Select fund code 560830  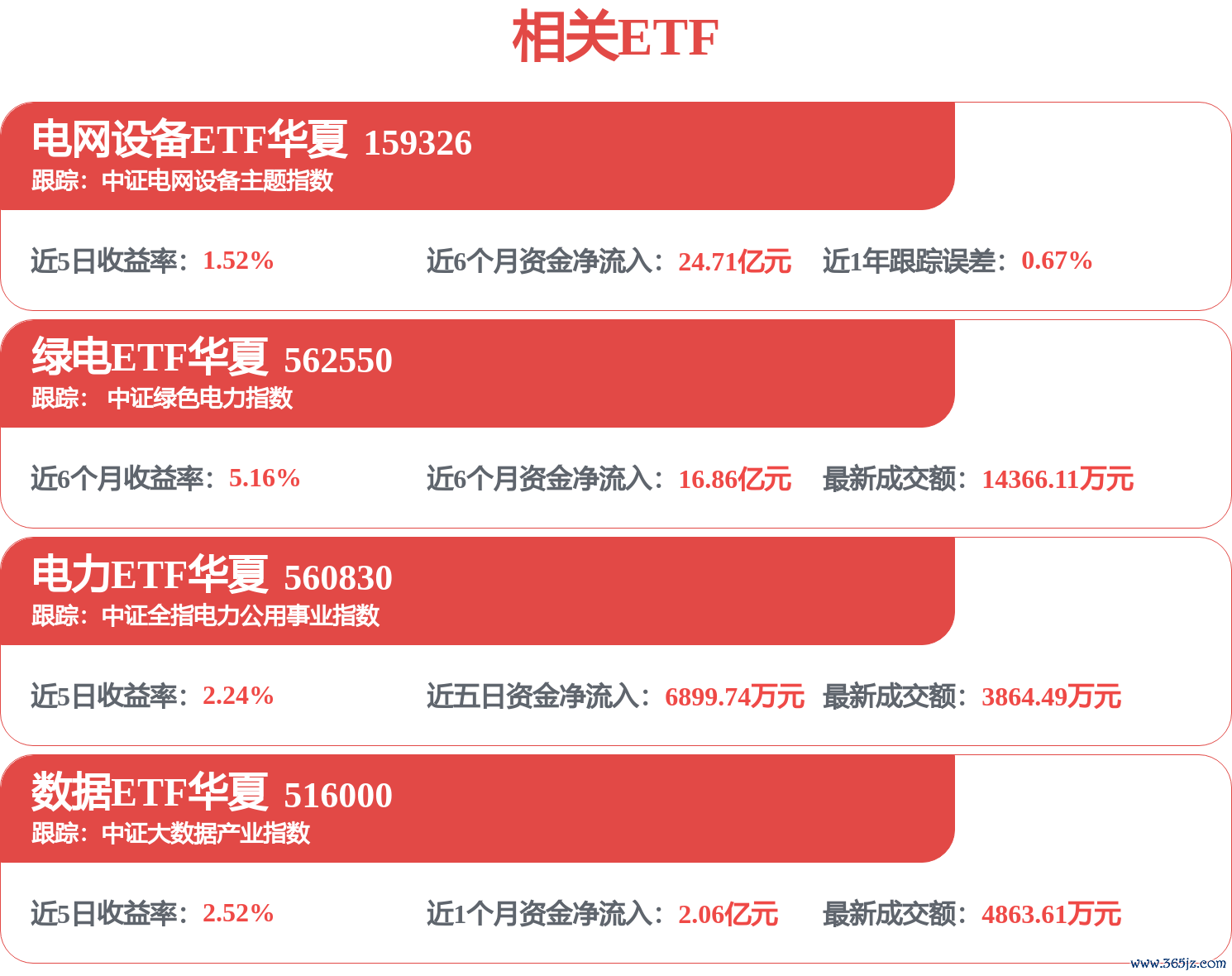[338, 578]
